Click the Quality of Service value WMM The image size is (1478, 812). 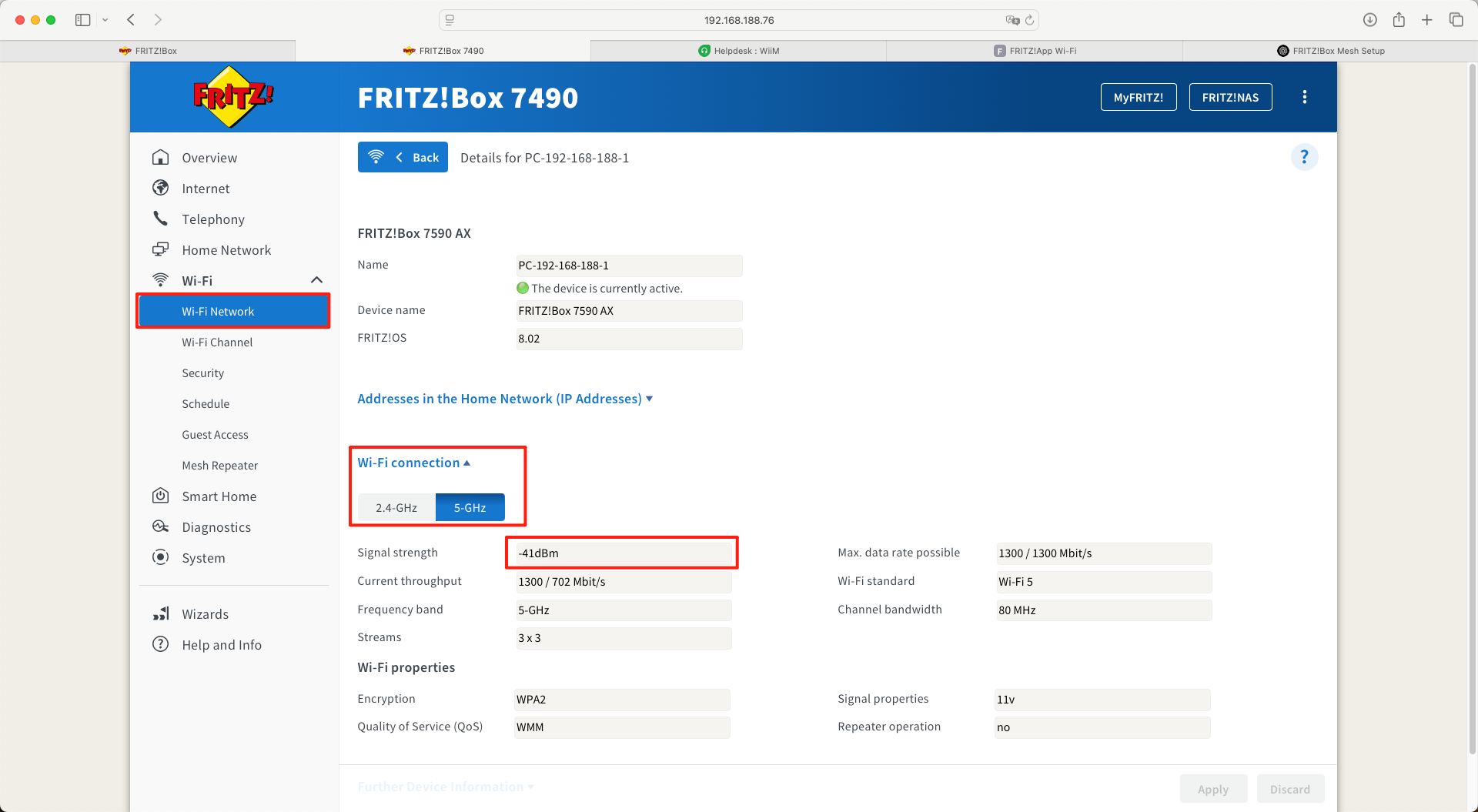click(622, 727)
